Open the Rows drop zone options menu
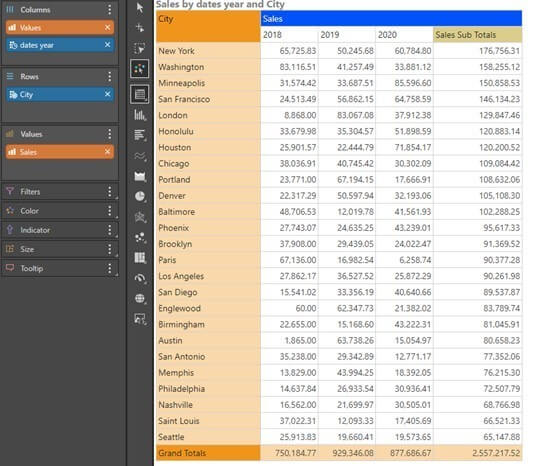This screenshot has height=466, width=533. tap(109, 76)
